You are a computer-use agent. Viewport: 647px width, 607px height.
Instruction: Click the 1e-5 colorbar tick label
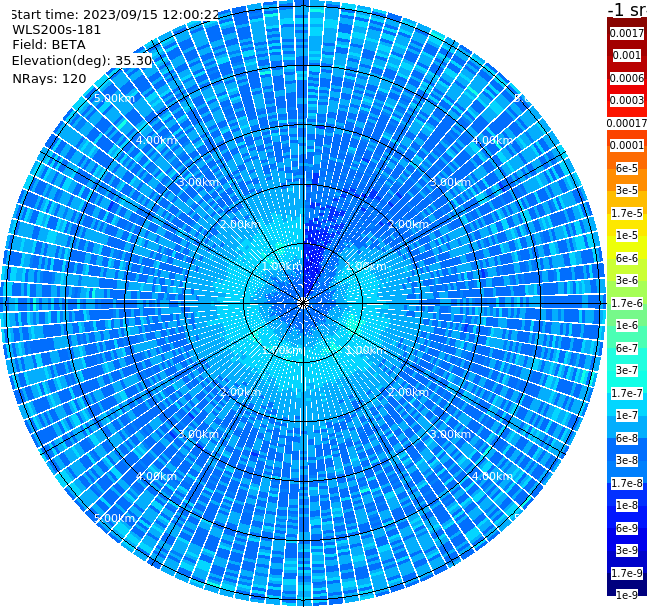pos(627,235)
